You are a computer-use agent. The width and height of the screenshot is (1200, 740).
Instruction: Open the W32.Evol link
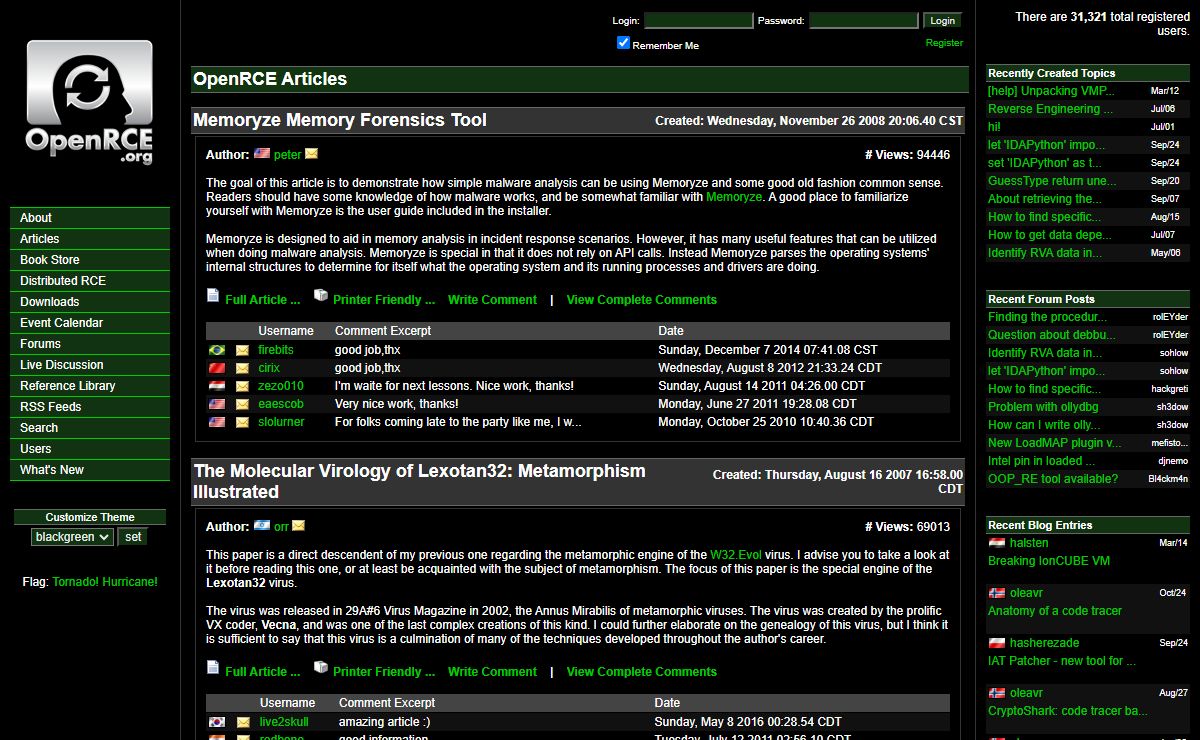point(736,555)
